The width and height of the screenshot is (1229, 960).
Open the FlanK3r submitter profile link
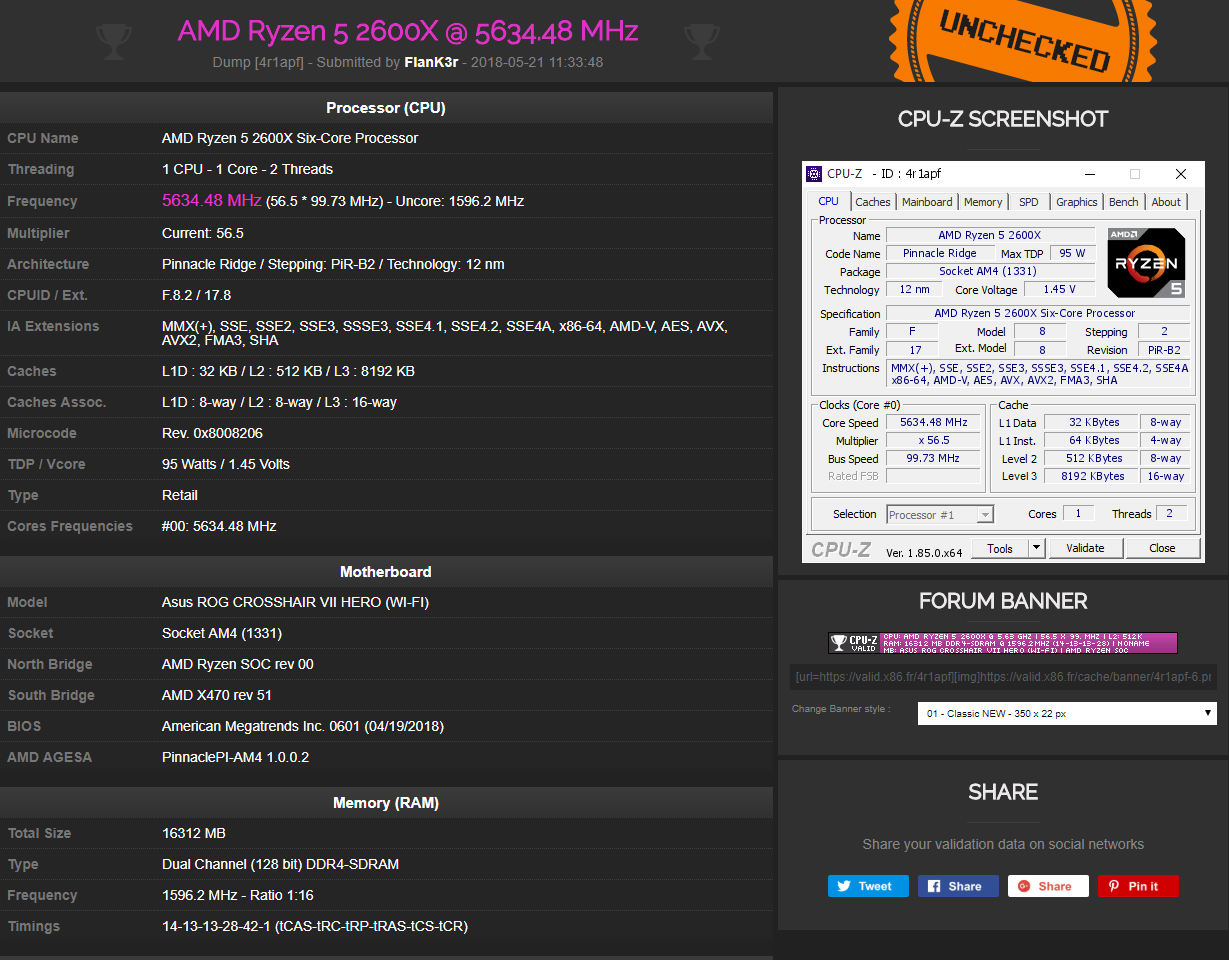point(430,62)
